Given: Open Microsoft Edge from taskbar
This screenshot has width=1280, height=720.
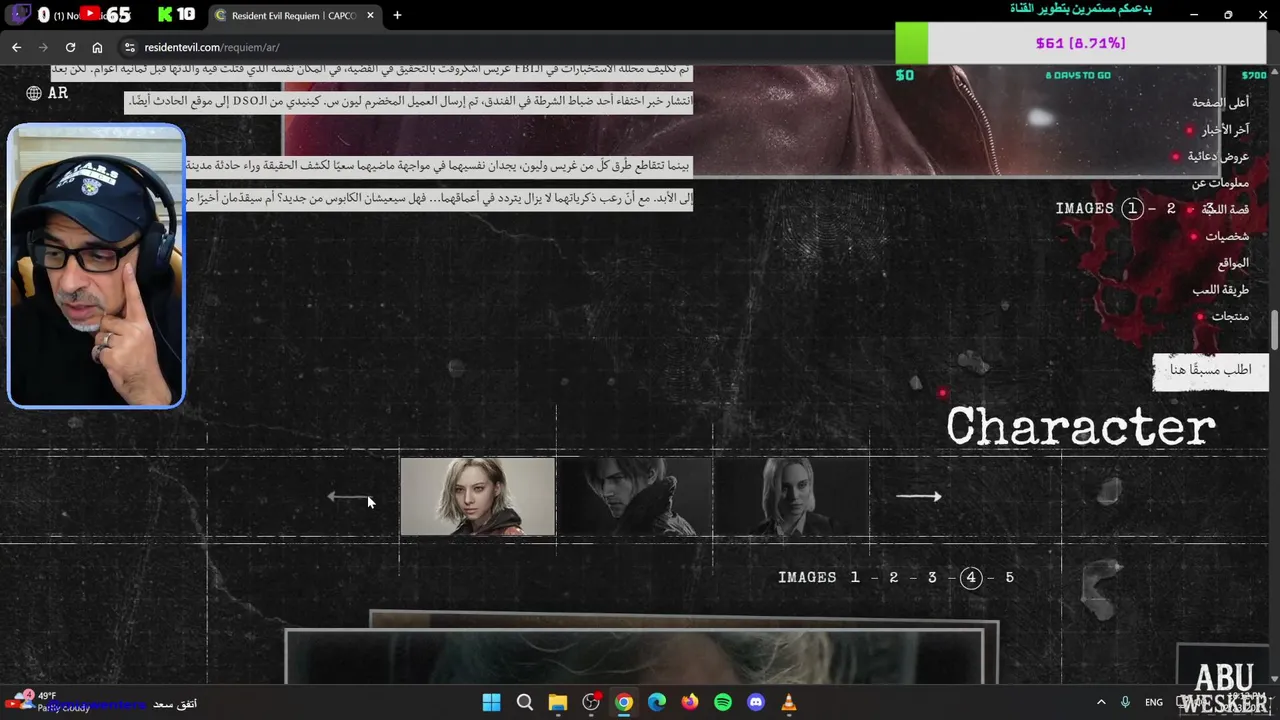Looking at the screenshot, I should pos(657,702).
